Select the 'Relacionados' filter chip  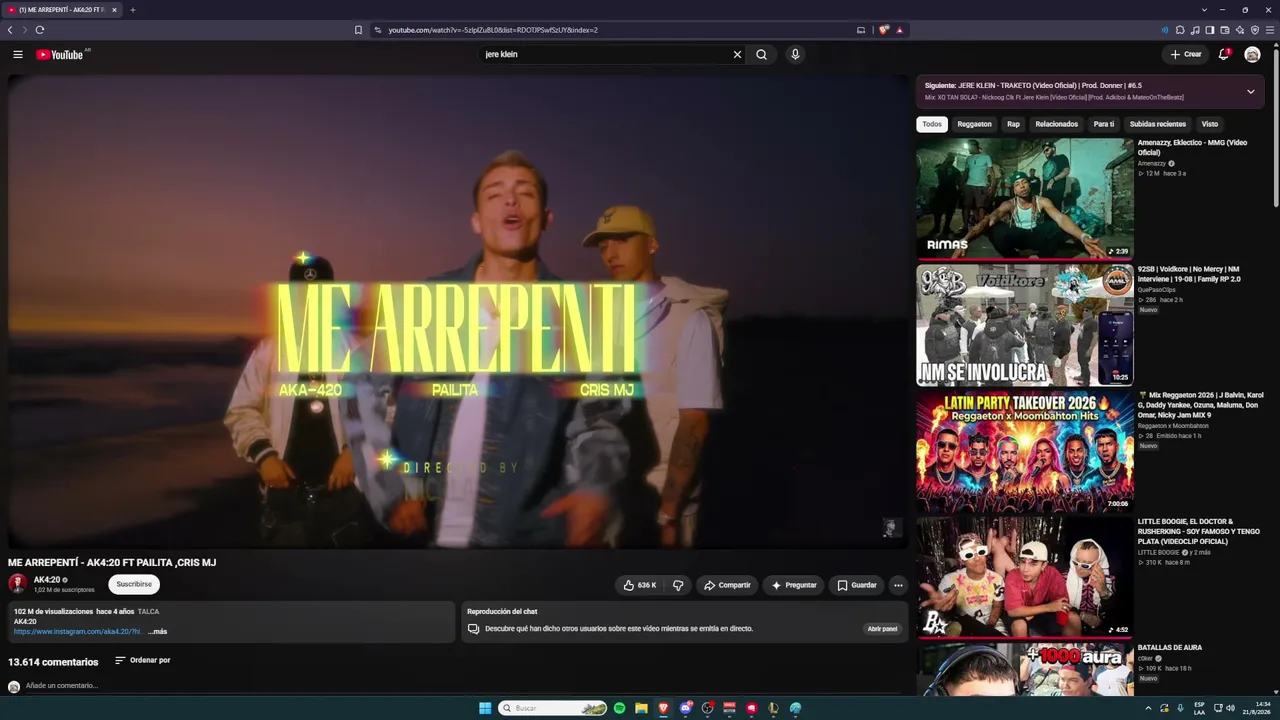click(1057, 124)
